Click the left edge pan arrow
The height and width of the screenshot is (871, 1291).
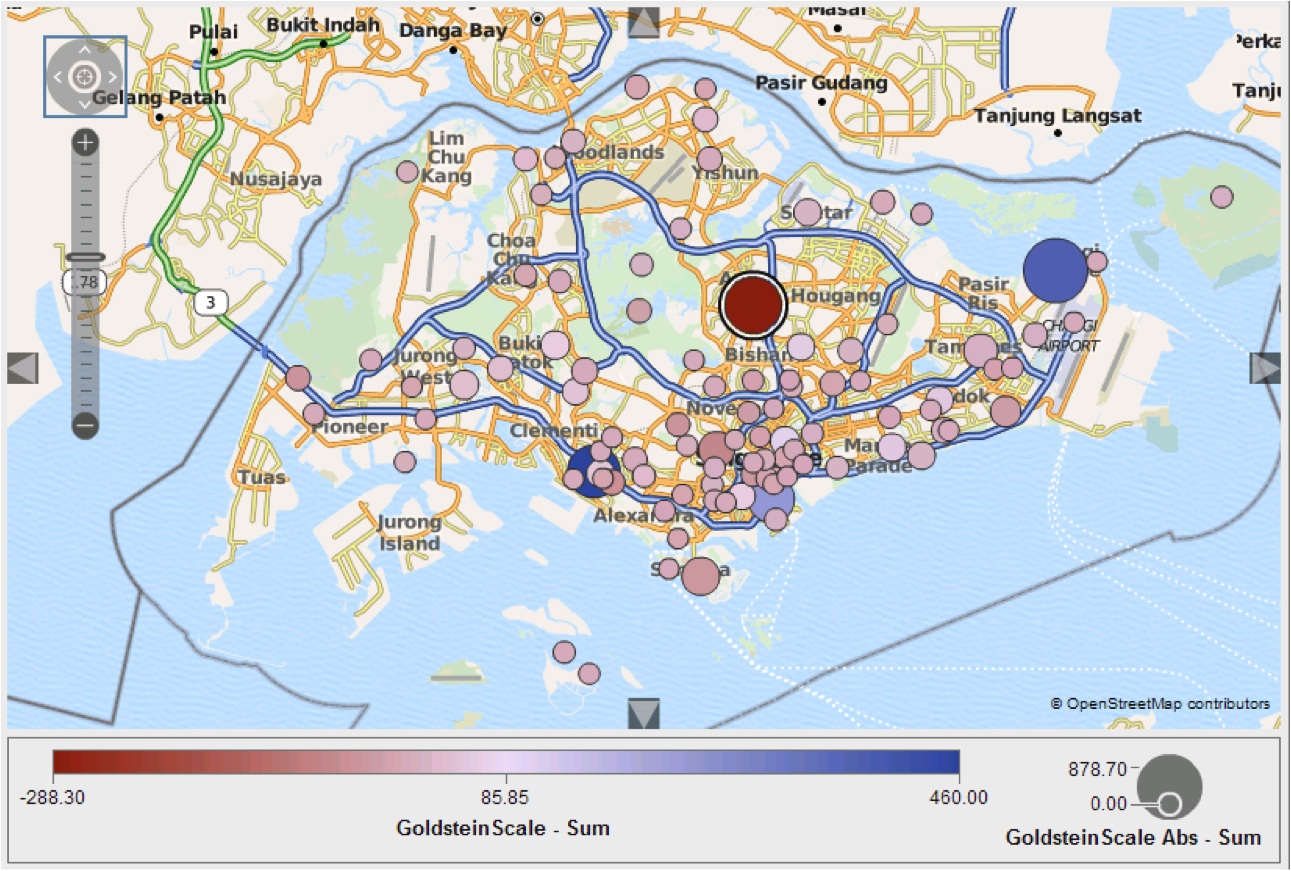click(22, 368)
